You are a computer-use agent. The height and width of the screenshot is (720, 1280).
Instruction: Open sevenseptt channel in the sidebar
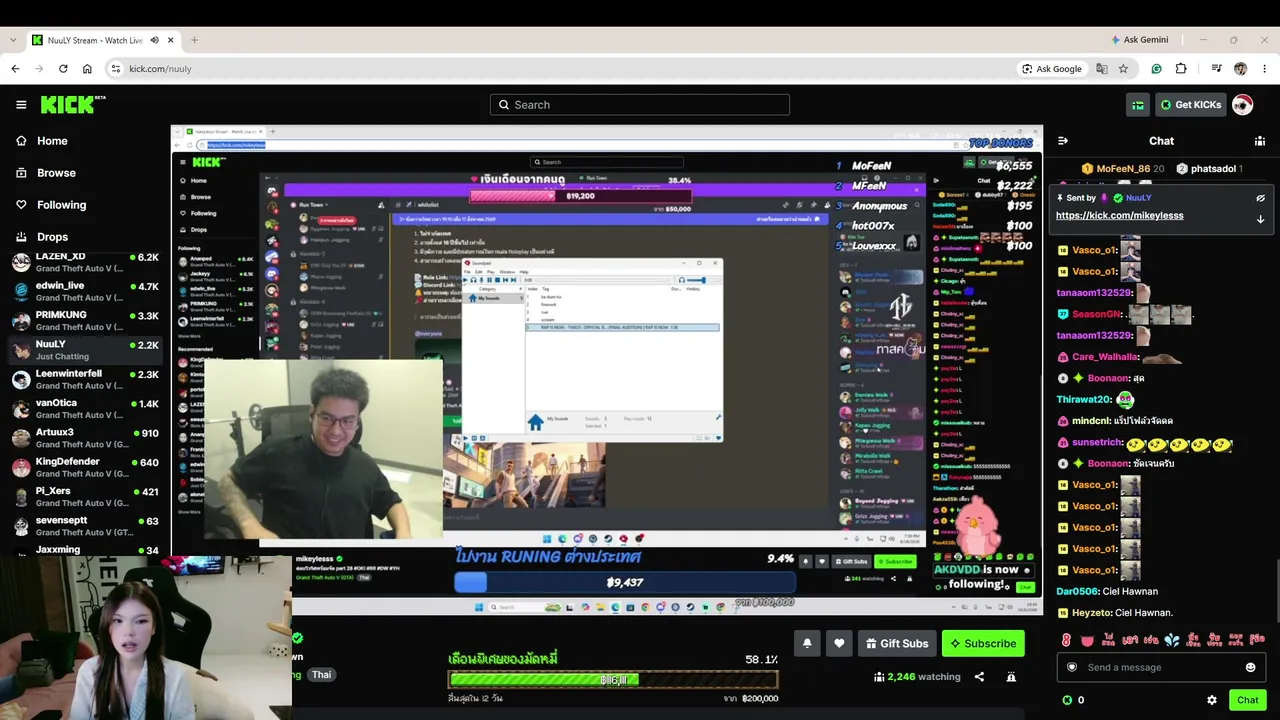pos(85,525)
